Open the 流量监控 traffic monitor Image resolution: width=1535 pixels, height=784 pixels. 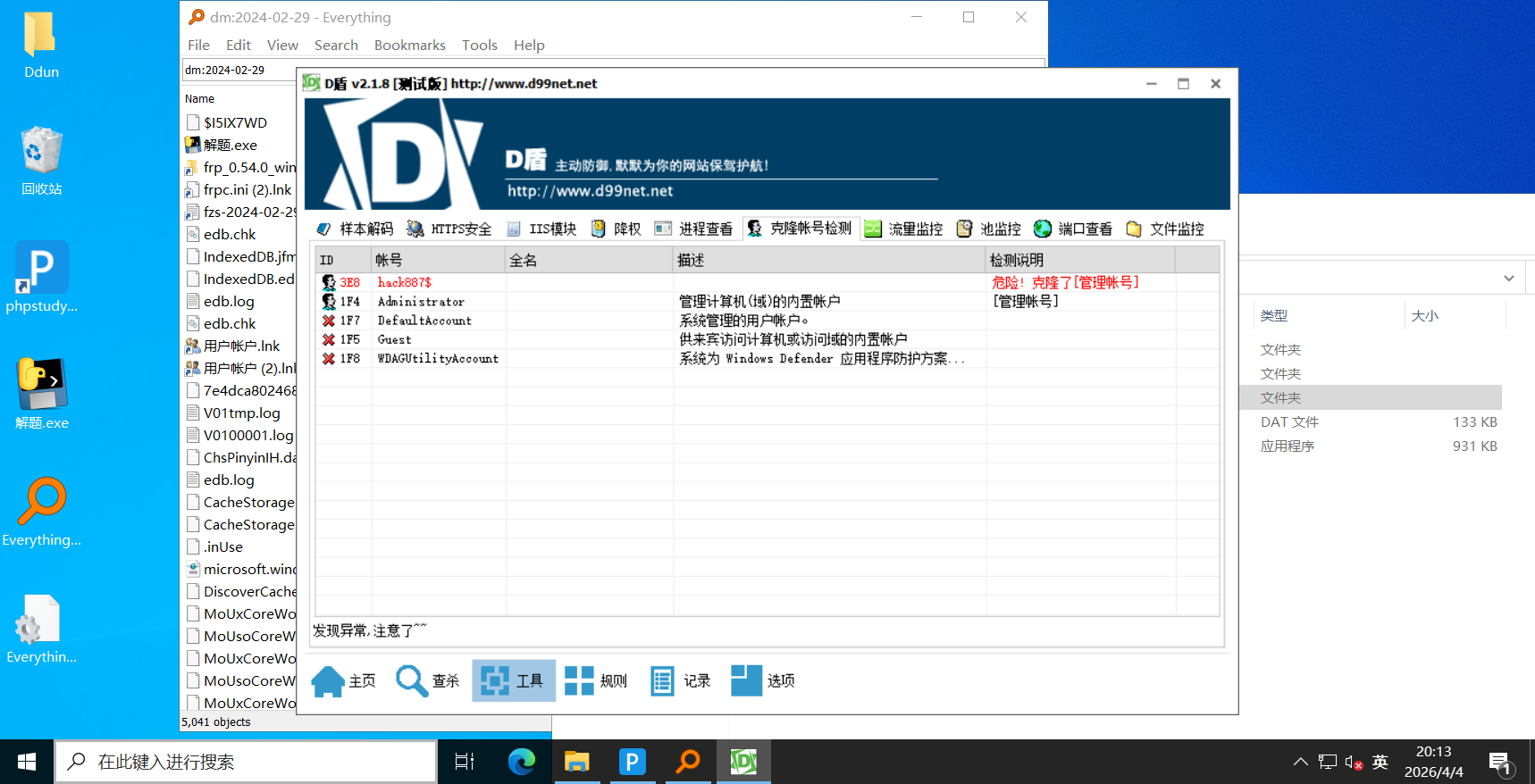(903, 229)
